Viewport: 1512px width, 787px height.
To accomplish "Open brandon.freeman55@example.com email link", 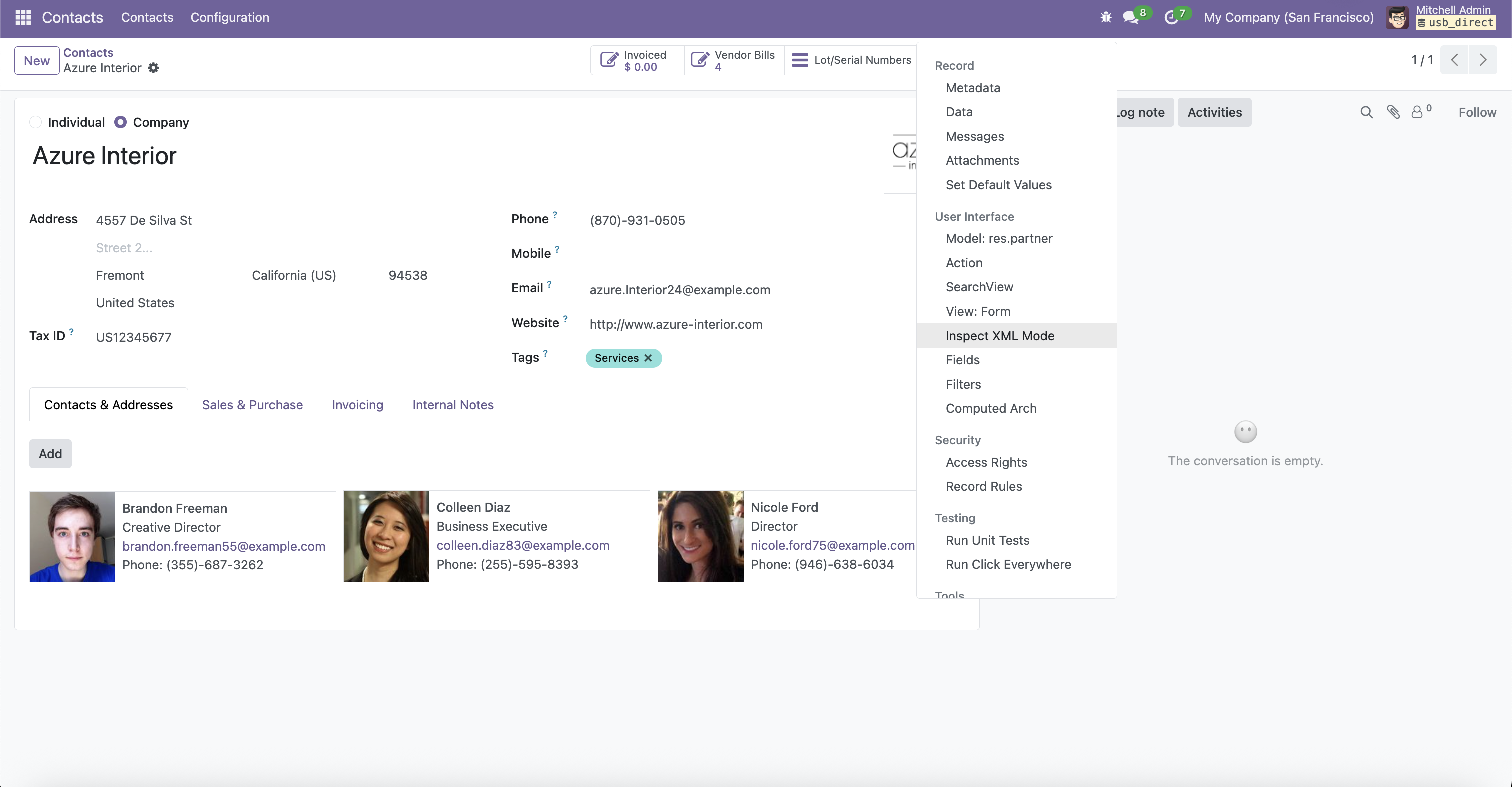I will click(223, 546).
